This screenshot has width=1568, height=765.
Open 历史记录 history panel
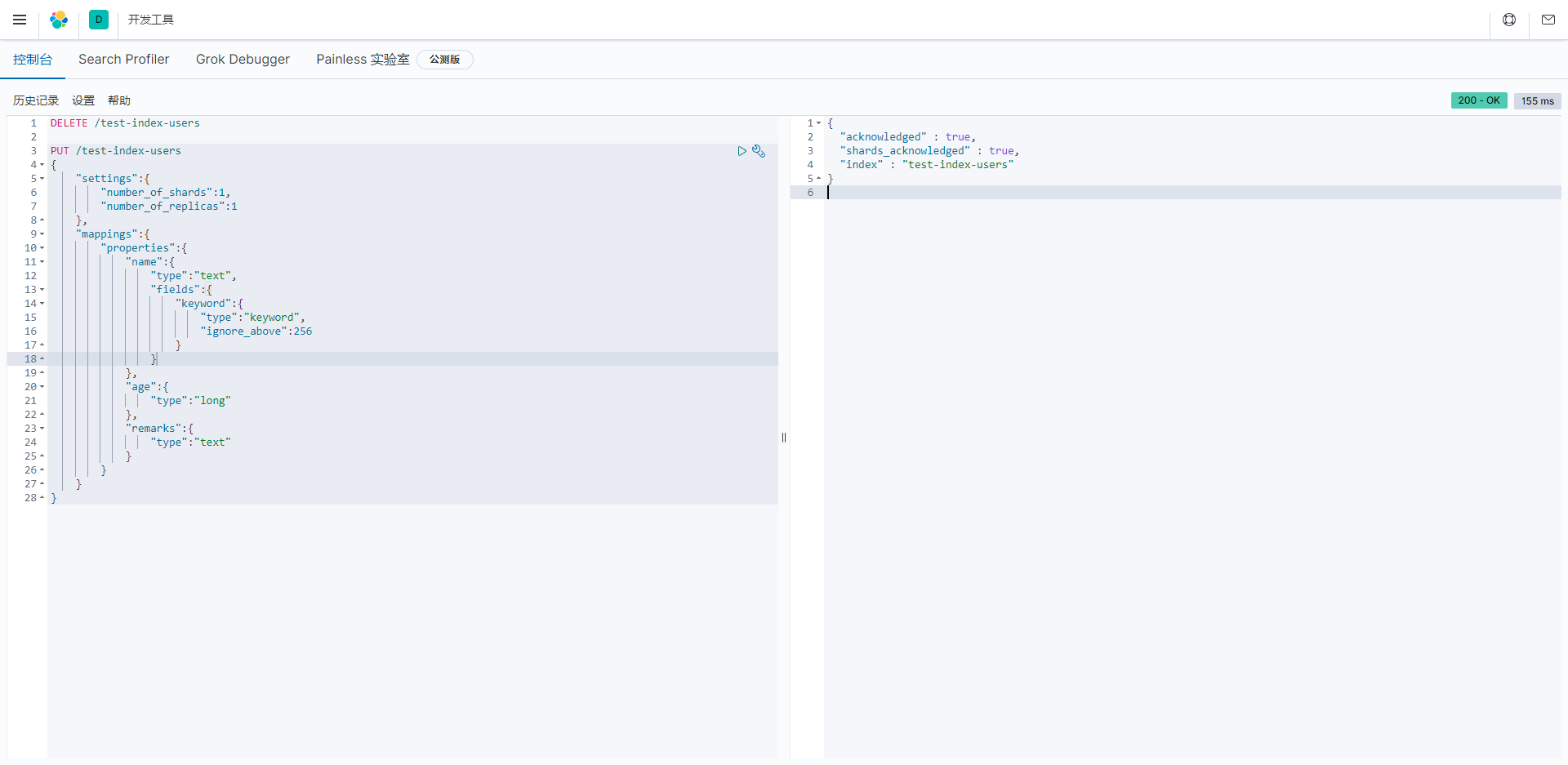pos(36,100)
